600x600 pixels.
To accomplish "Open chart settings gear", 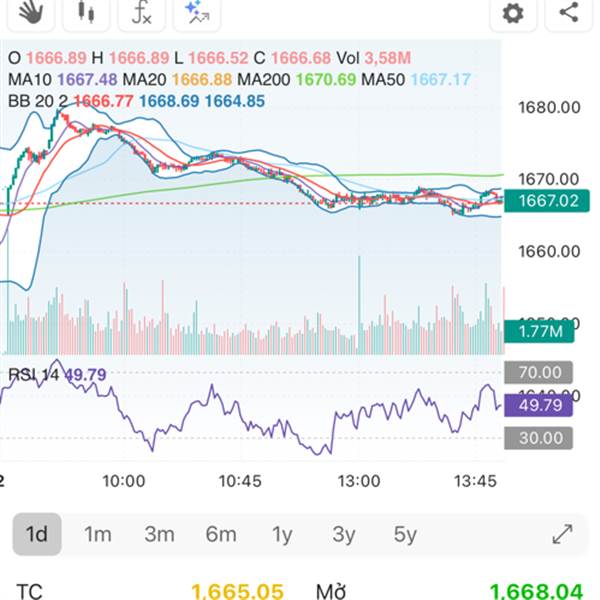I will pos(513,13).
